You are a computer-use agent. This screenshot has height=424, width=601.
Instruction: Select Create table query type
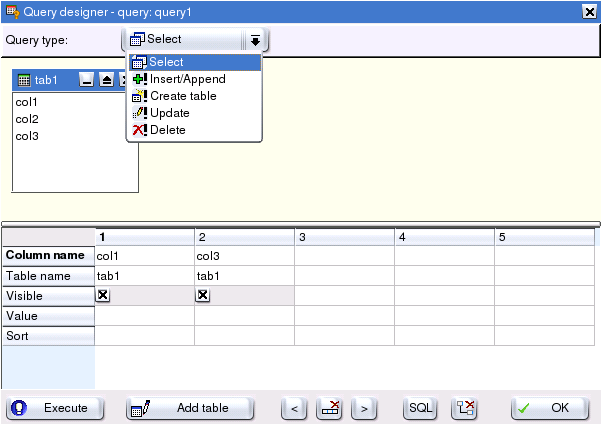183,96
